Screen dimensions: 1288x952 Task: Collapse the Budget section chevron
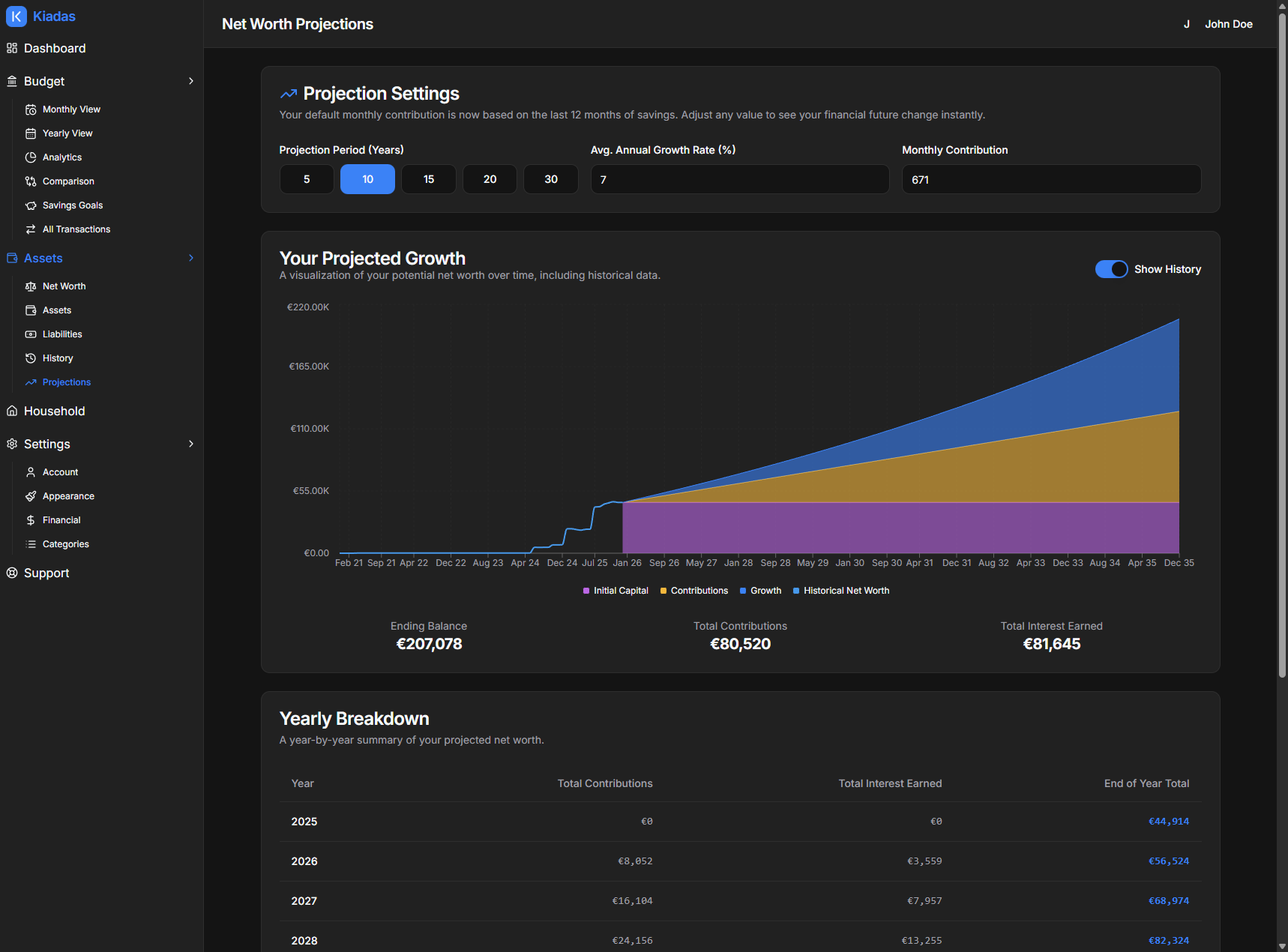(191, 81)
